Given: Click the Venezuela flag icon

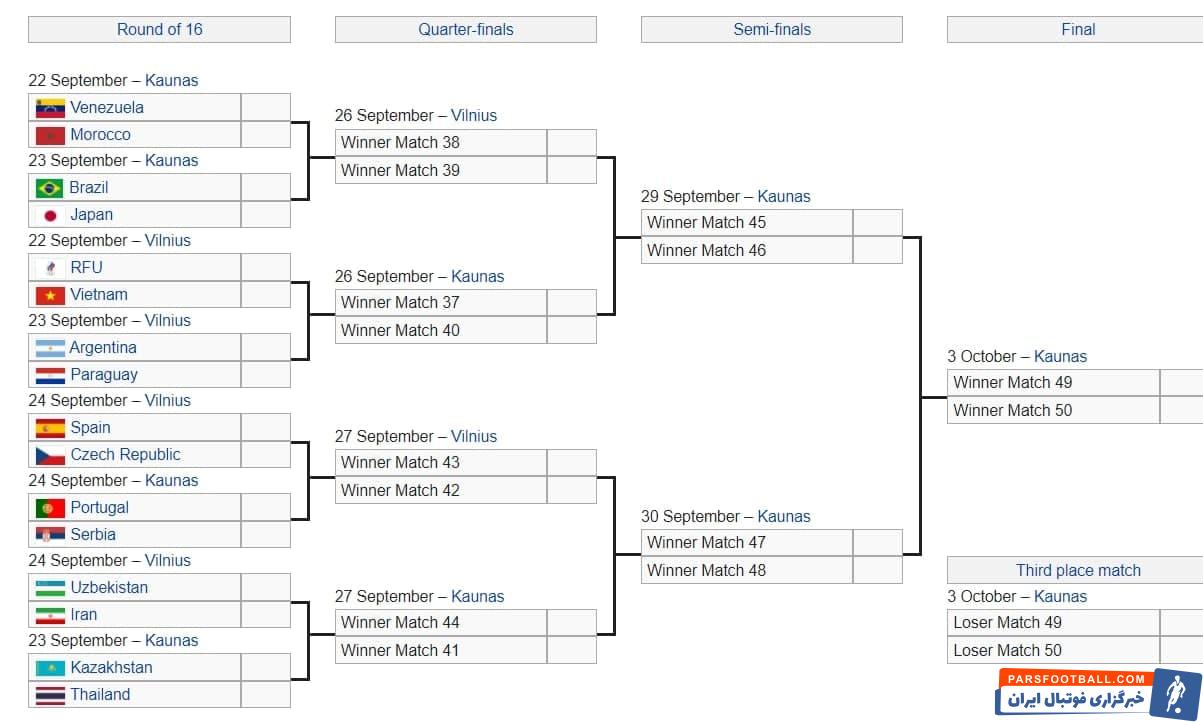Looking at the screenshot, I should [50, 108].
